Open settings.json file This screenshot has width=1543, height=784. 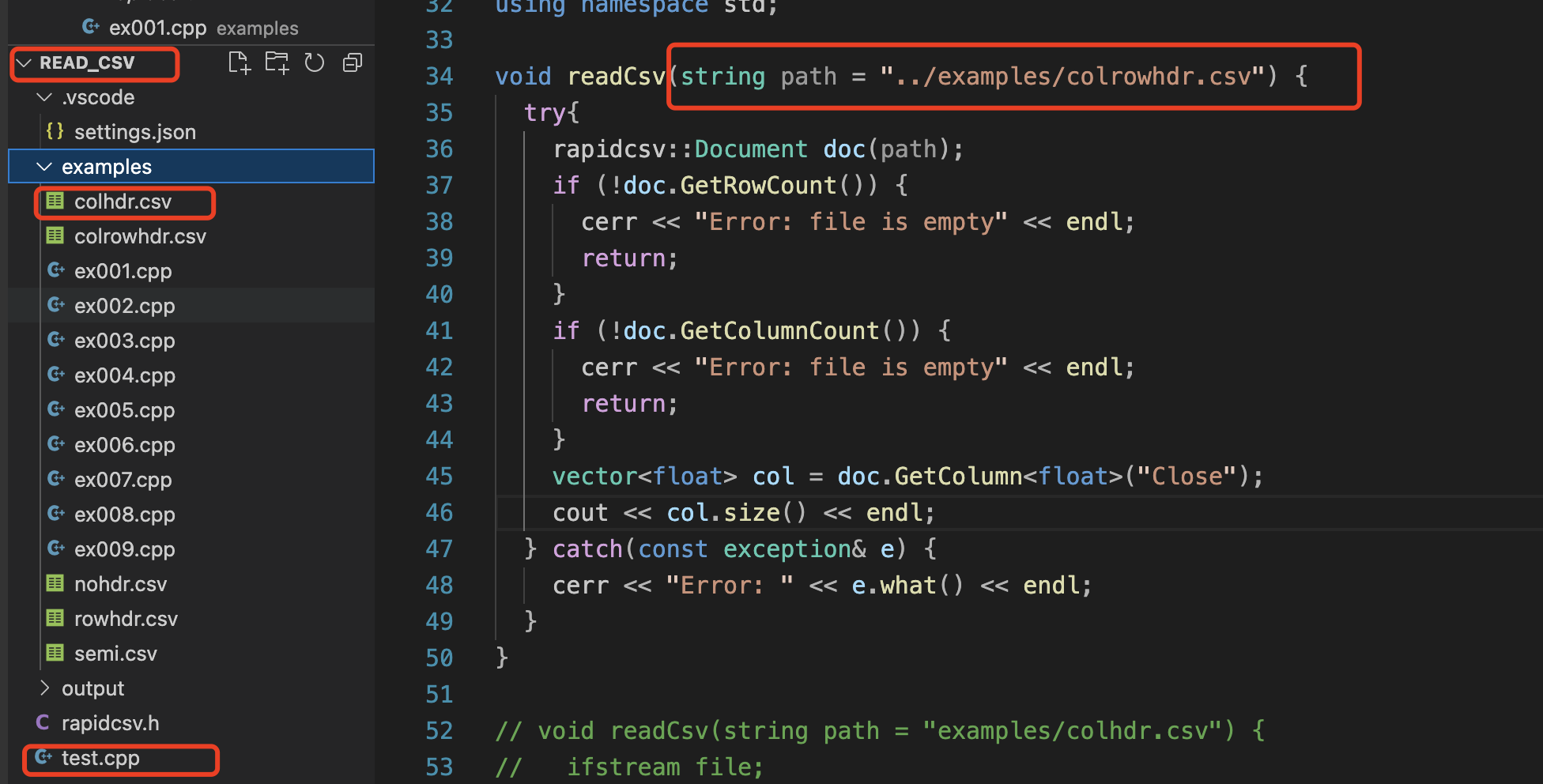[x=134, y=132]
